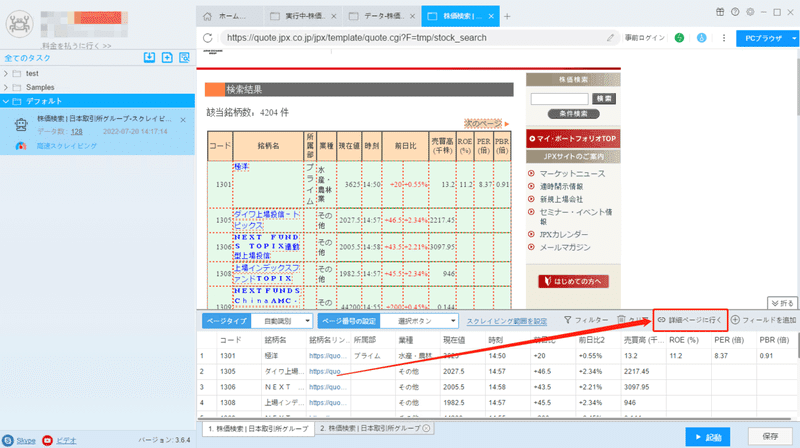Select bottom tab 1. 株価検索 | 日本取引所グループ
The image size is (800, 448).
point(258,429)
